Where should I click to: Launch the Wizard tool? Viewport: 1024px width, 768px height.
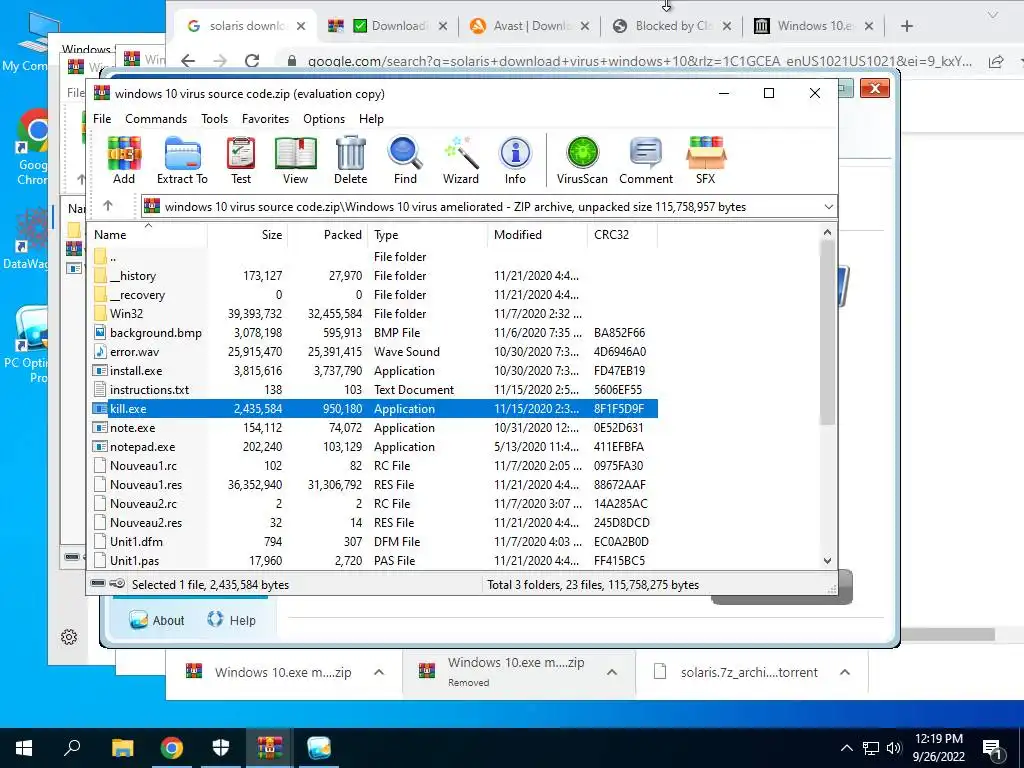[461, 161]
